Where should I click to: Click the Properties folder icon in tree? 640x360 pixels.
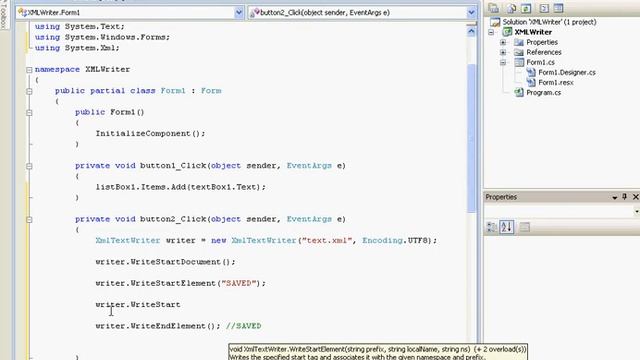[x=519, y=42]
